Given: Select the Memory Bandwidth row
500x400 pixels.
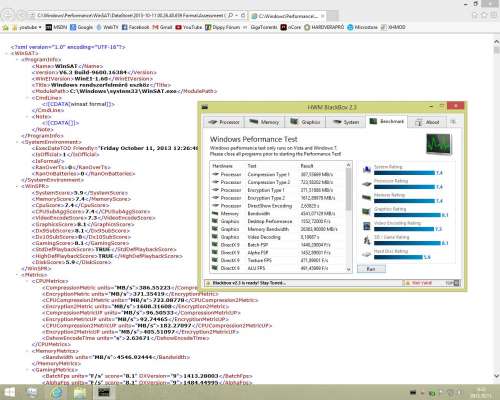Looking at the screenshot, I should coord(278,214).
